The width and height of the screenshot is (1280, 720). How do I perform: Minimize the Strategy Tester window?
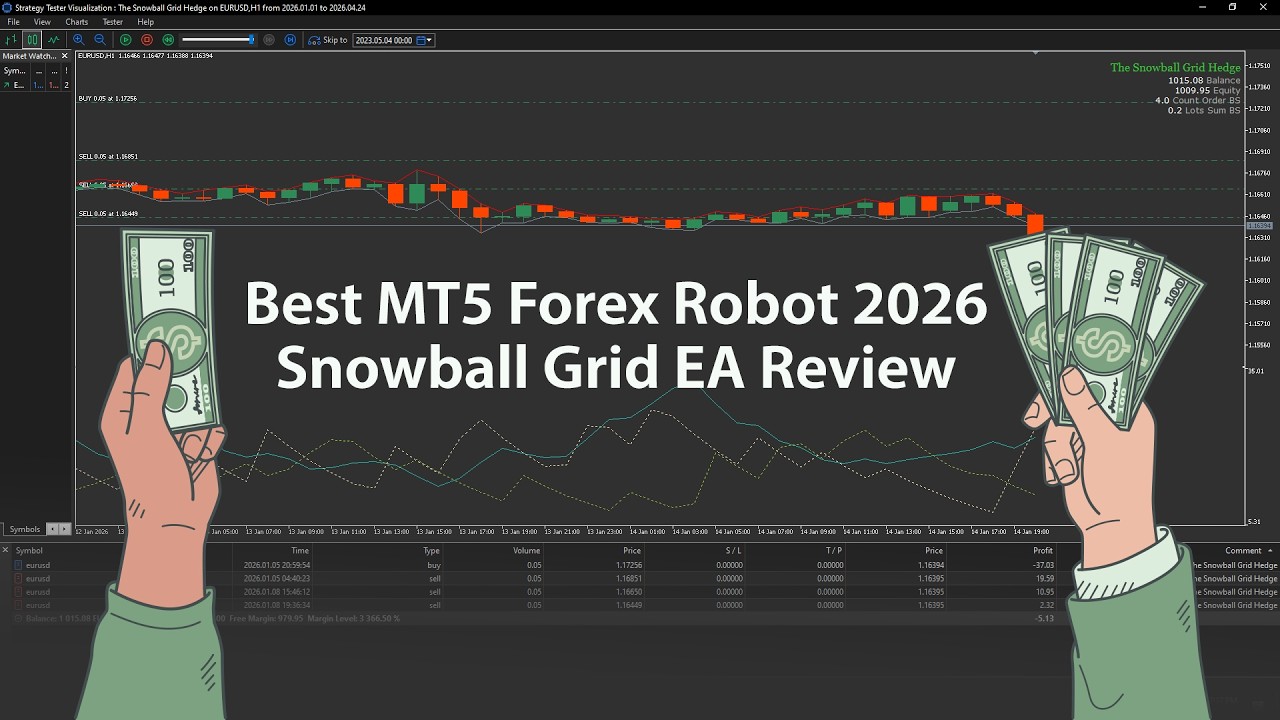tap(1201, 7)
